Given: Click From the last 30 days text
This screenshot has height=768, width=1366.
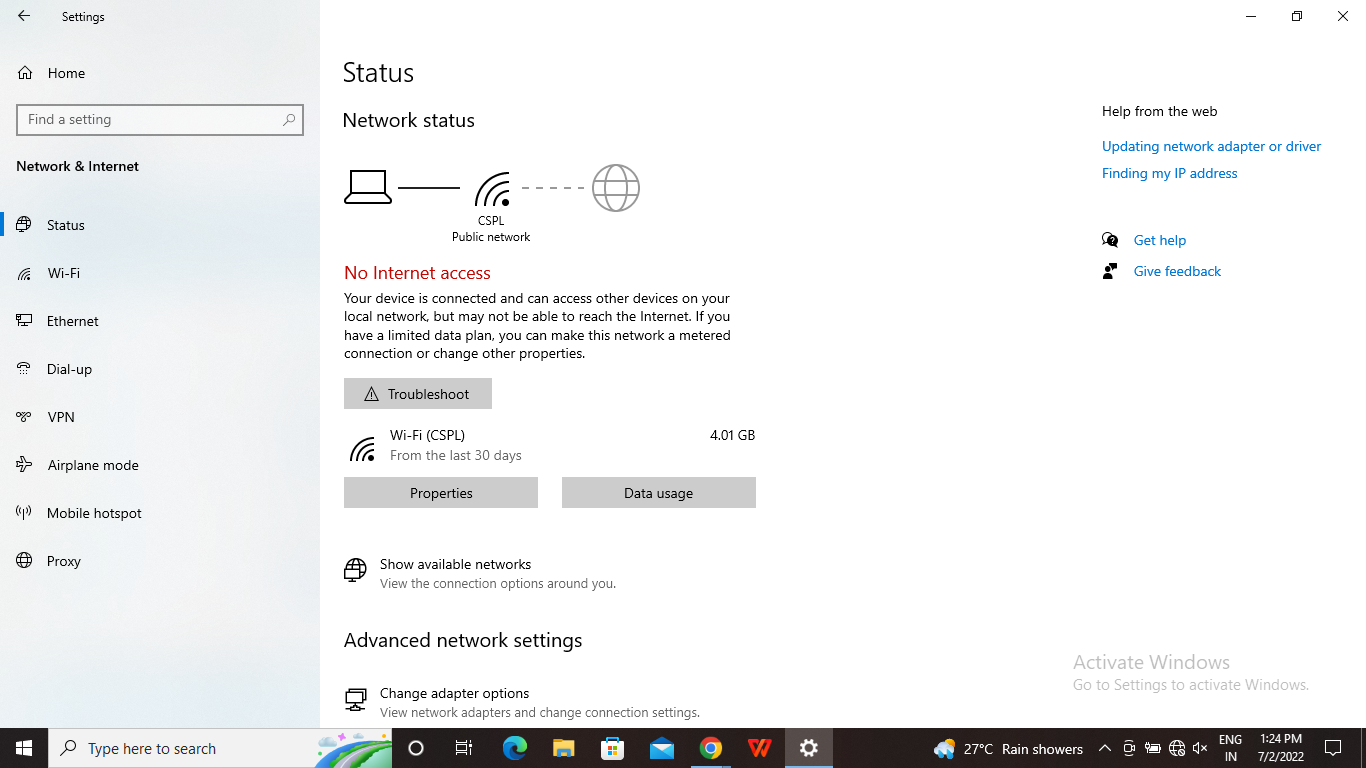Looking at the screenshot, I should pyautogui.click(x=456, y=455).
